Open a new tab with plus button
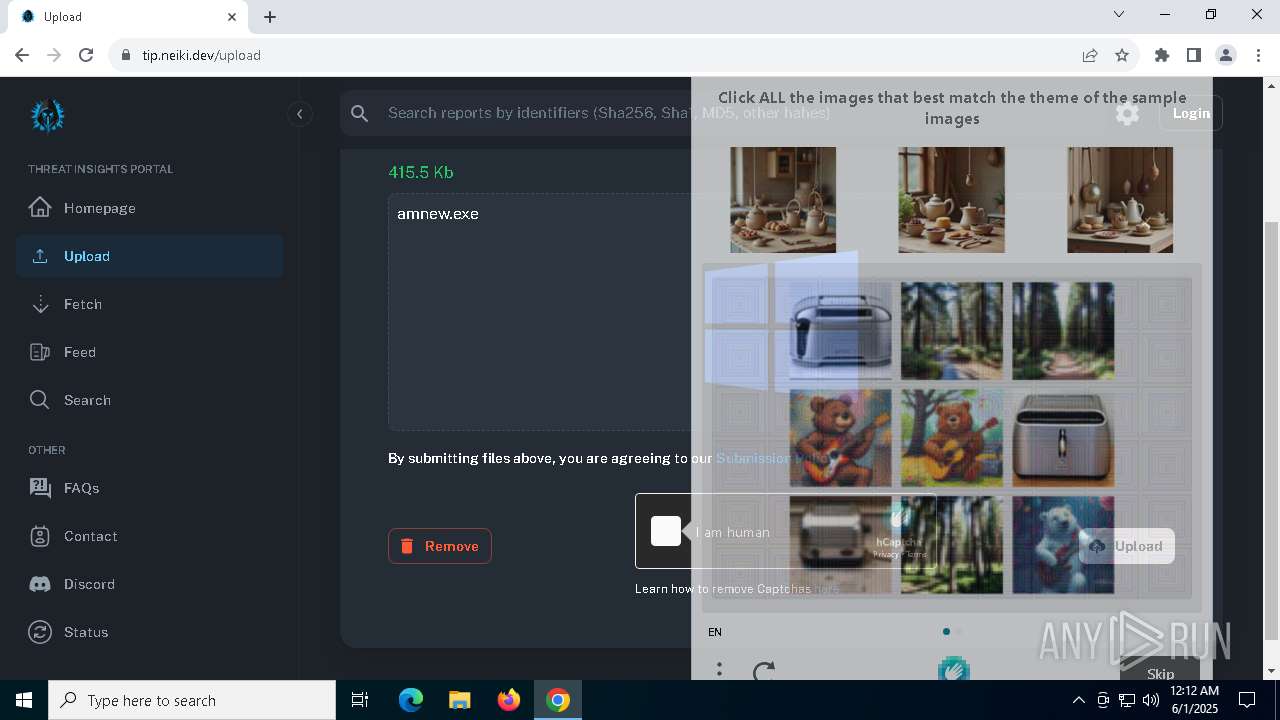Image resolution: width=1280 pixels, height=720 pixels. tap(270, 17)
